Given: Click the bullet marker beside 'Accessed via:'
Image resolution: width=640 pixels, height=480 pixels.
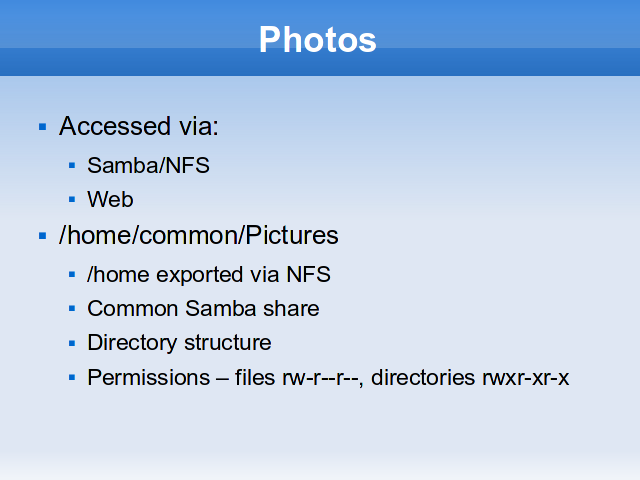Looking at the screenshot, I should [x=42, y=127].
